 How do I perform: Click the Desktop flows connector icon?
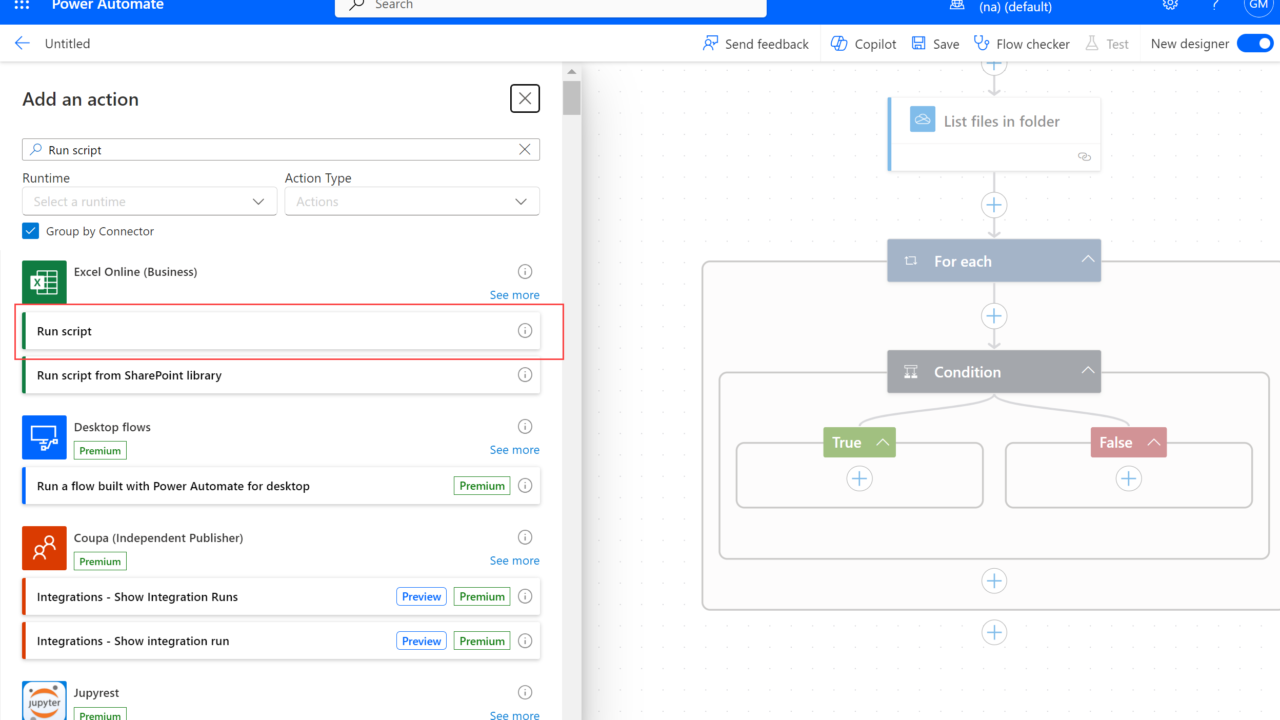click(44, 438)
